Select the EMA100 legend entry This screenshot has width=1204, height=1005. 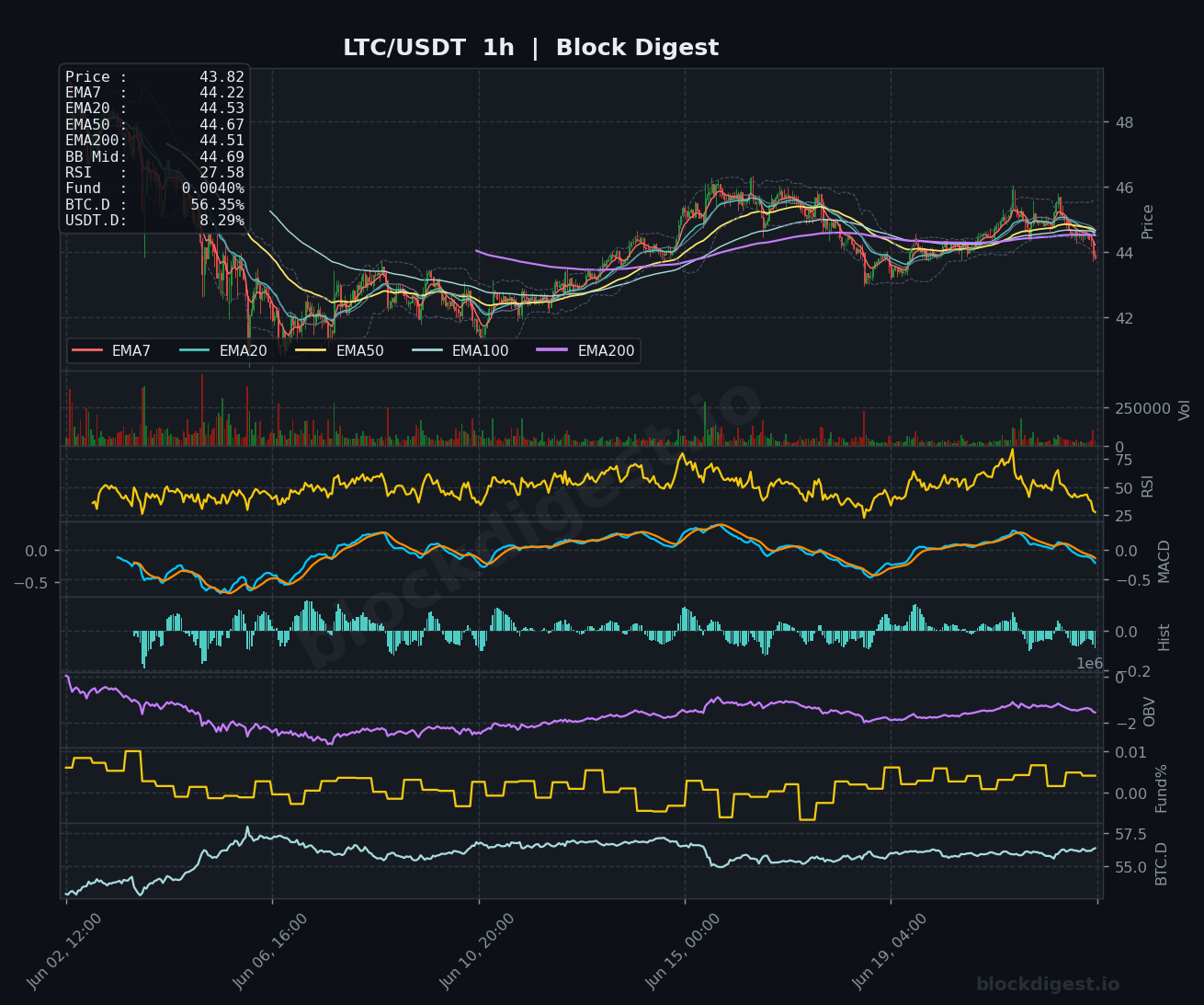click(460, 350)
